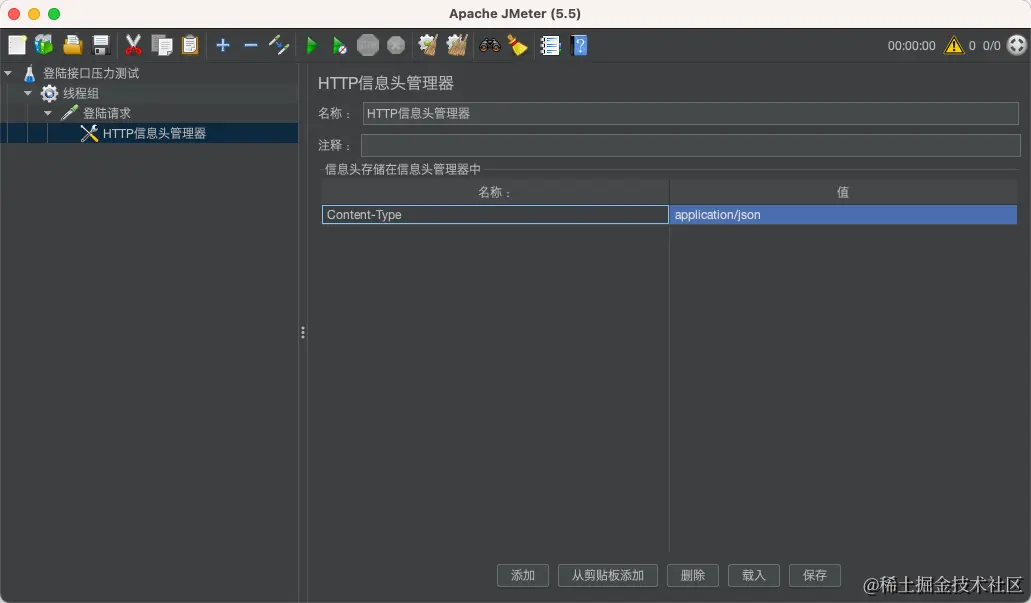Open the help icon
Image resolution: width=1031 pixels, height=603 pixels.
(579, 45)
